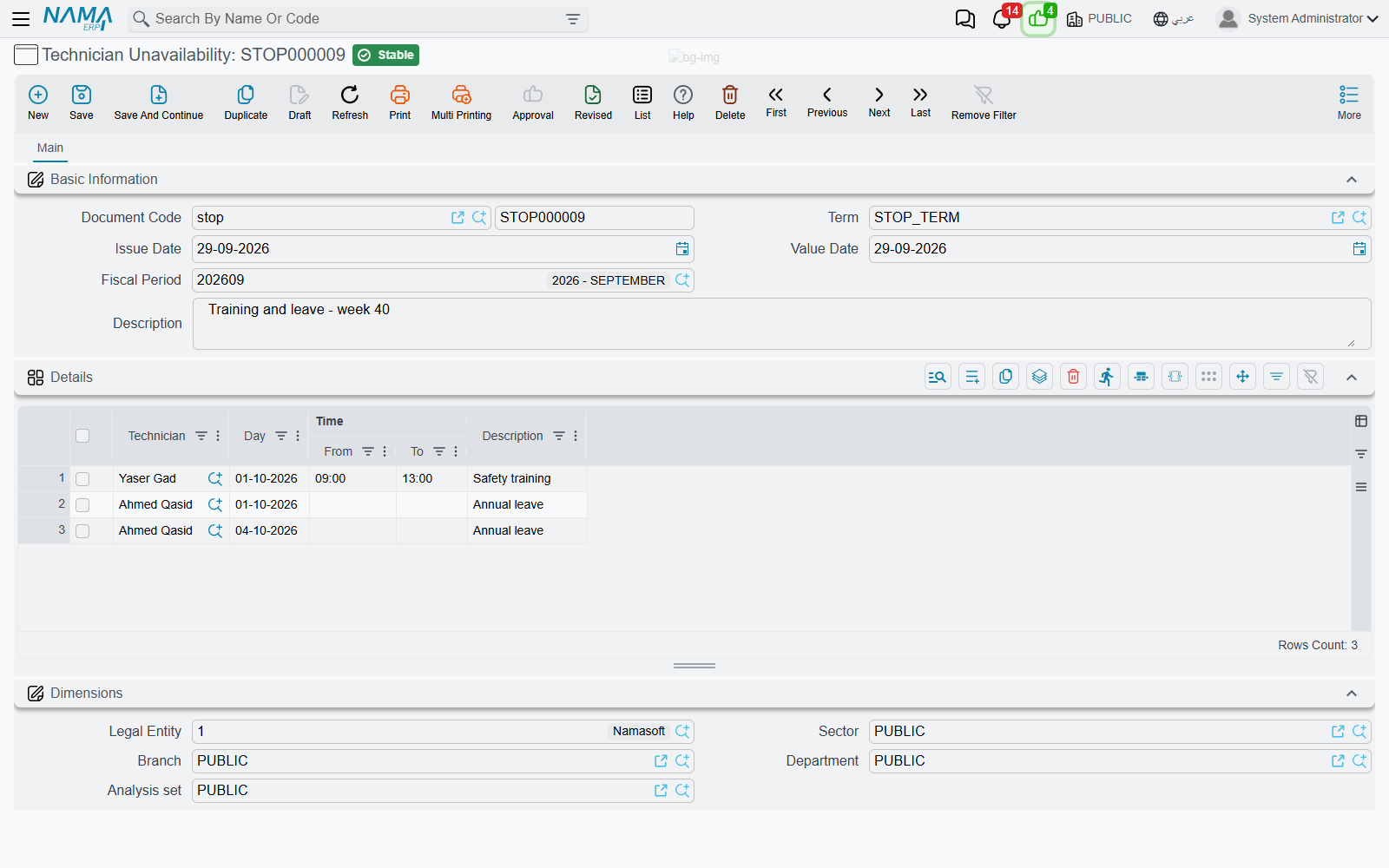Focus the Search By Name Or Code field
The width and height of the screenshot is (1389, 868).
pos(359,18)
